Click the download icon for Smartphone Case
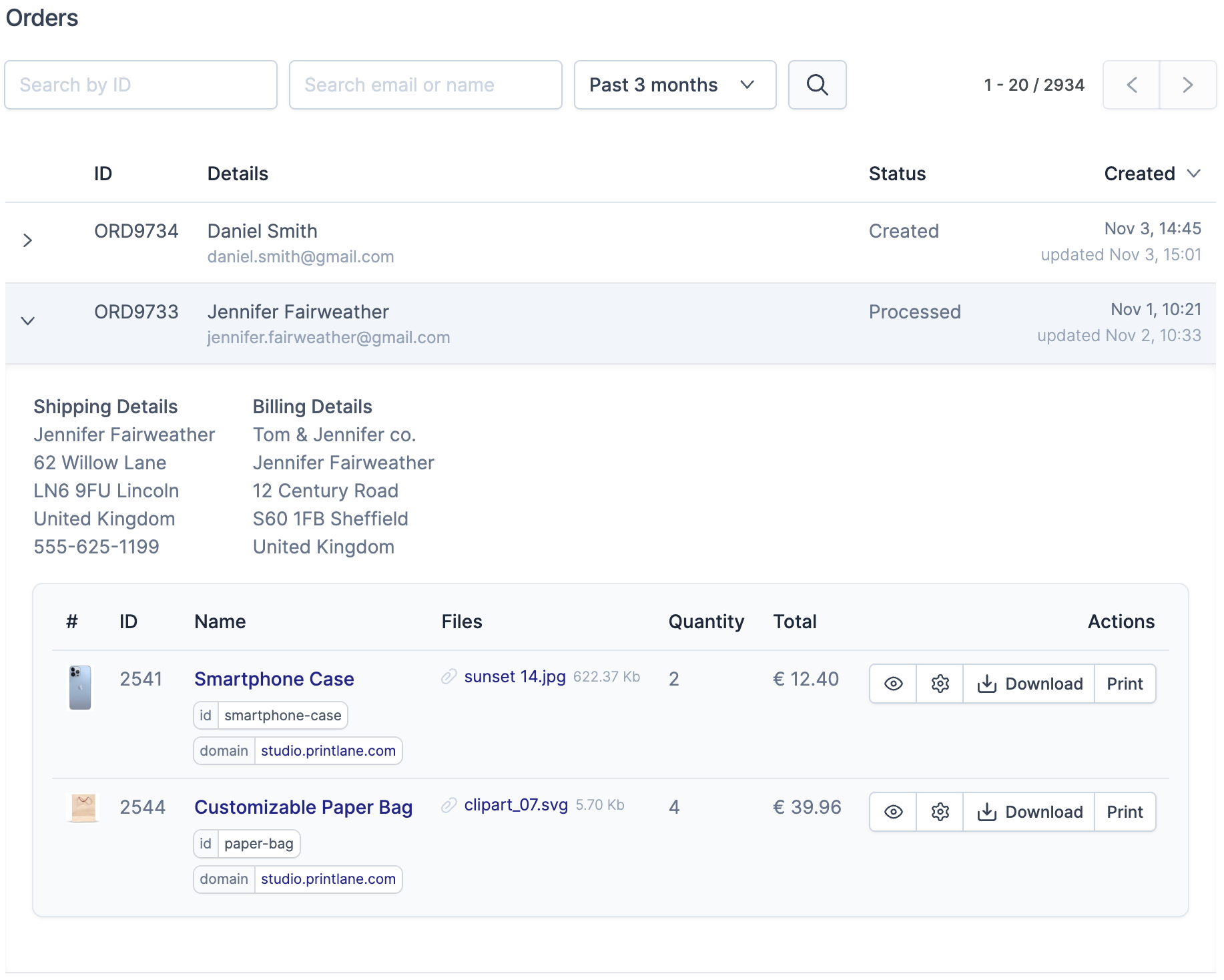Viewport: 1224px width, 980px height. 987,684
